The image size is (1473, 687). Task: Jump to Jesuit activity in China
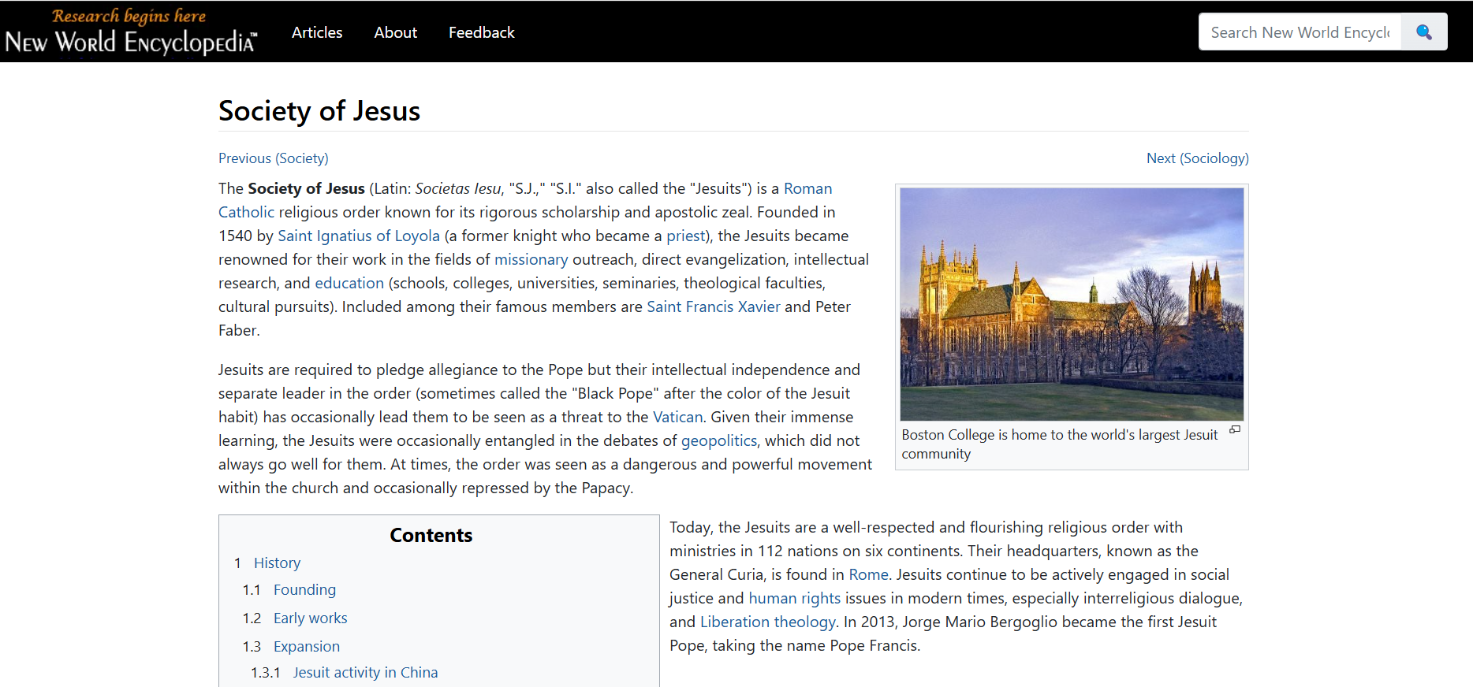coord(366,672)
